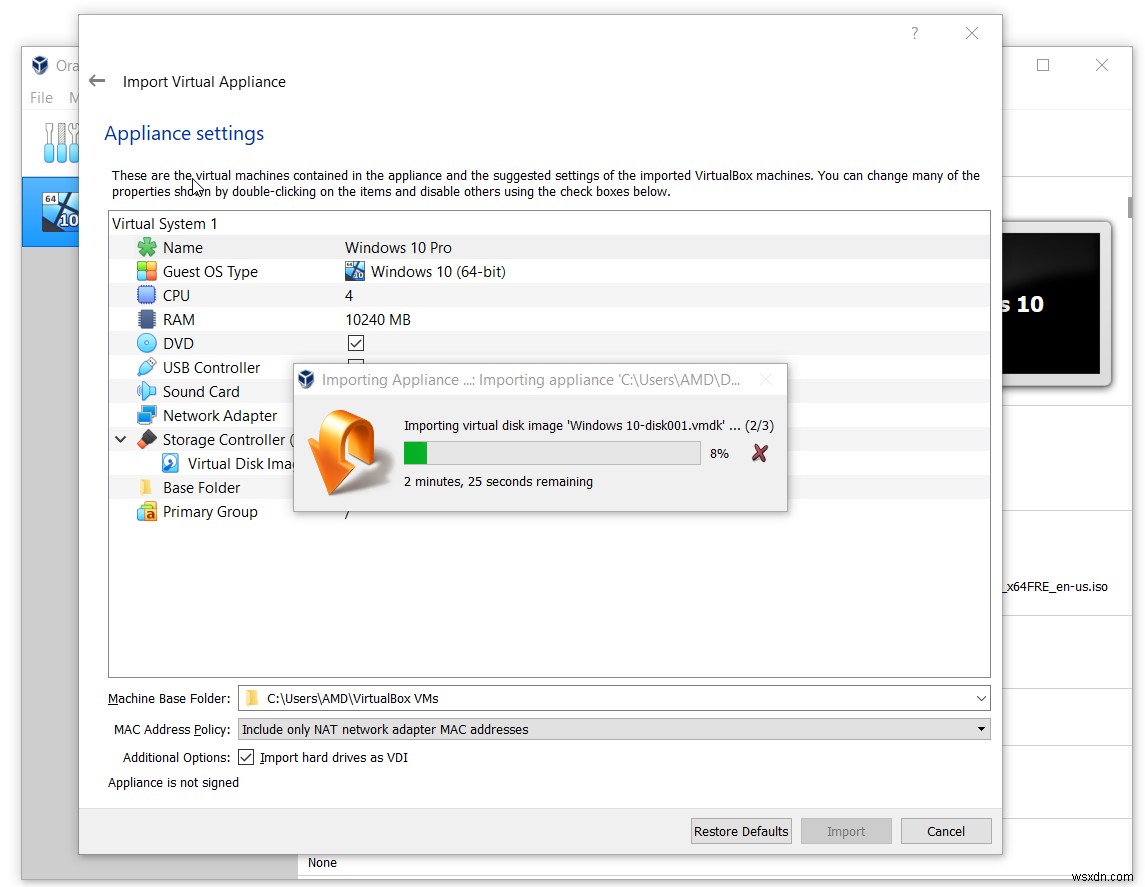Click the Windows 10 Guest OS Type icon
This screenshot has height=887, width=1145.
(354, 271)
